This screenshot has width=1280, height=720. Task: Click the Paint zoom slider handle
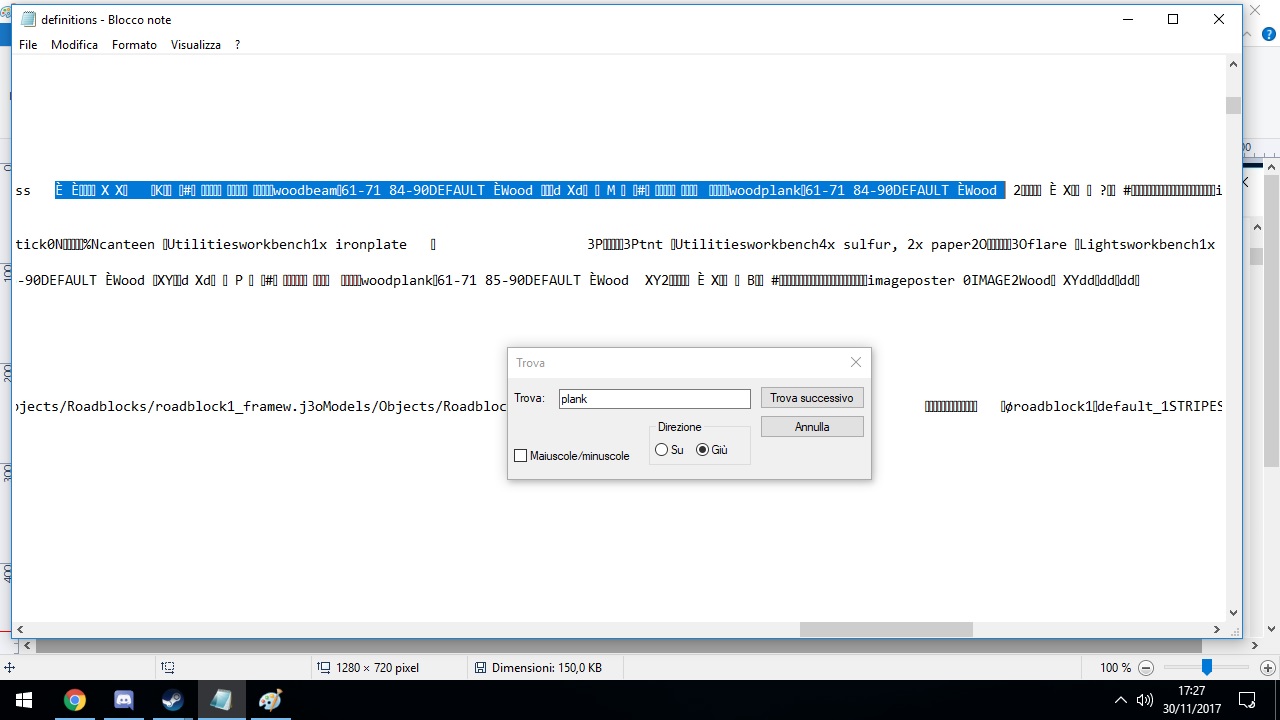coord(1207,668)
